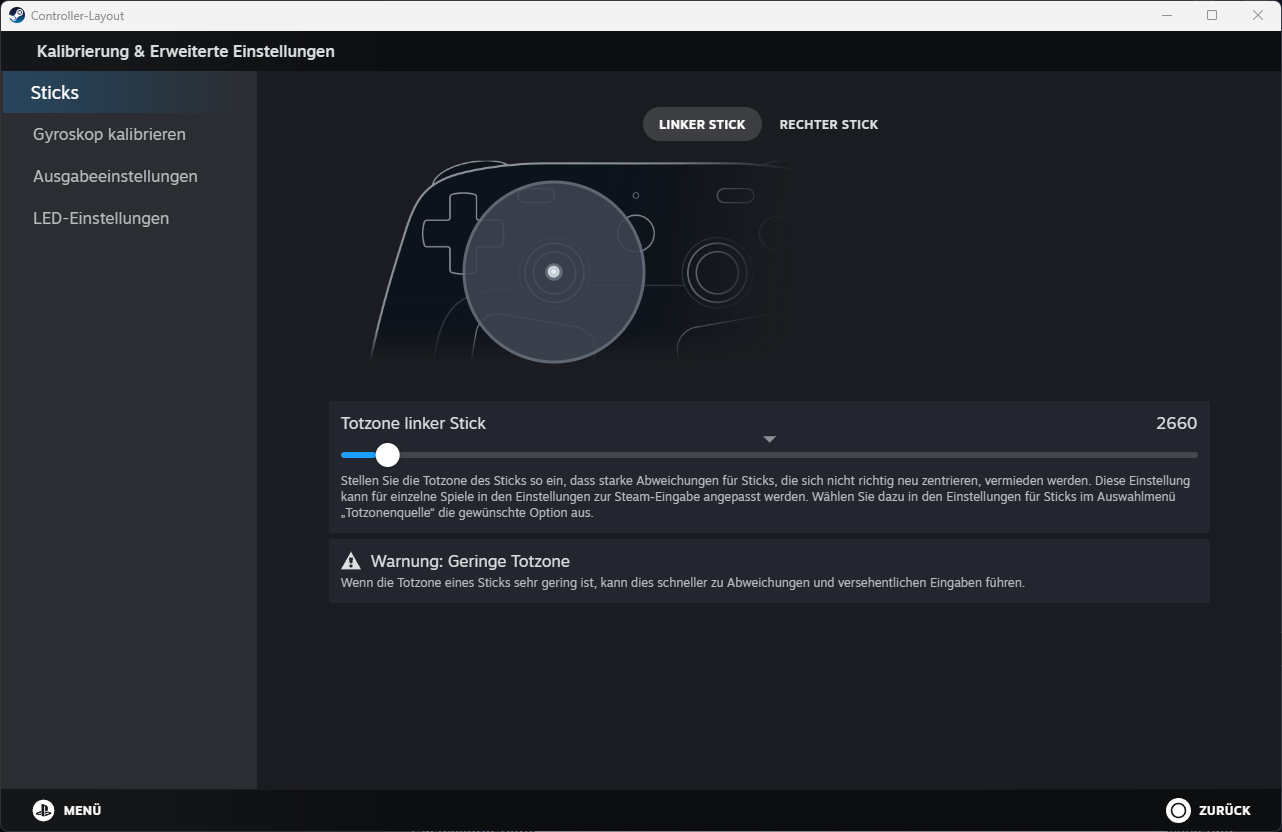The image size is (1282, 832).
Task: Maximize the Controller-Layout window
Action: point(1212,15)
